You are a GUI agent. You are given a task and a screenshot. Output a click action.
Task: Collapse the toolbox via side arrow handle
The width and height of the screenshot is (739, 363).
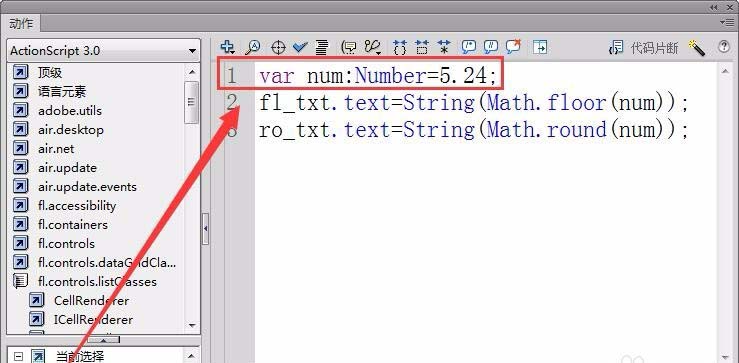pos(205,229)
